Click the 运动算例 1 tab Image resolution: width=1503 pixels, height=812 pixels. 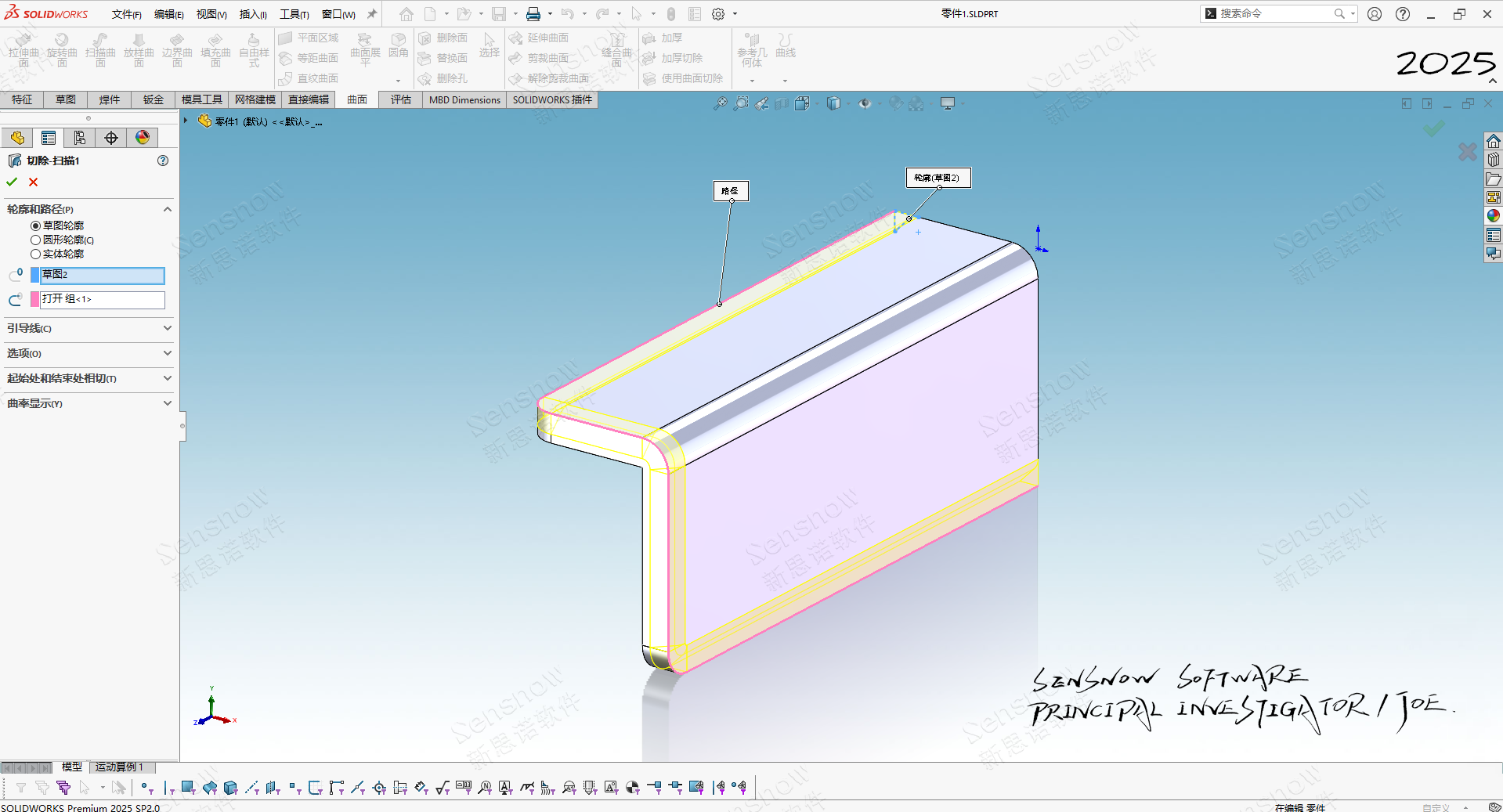120,767
